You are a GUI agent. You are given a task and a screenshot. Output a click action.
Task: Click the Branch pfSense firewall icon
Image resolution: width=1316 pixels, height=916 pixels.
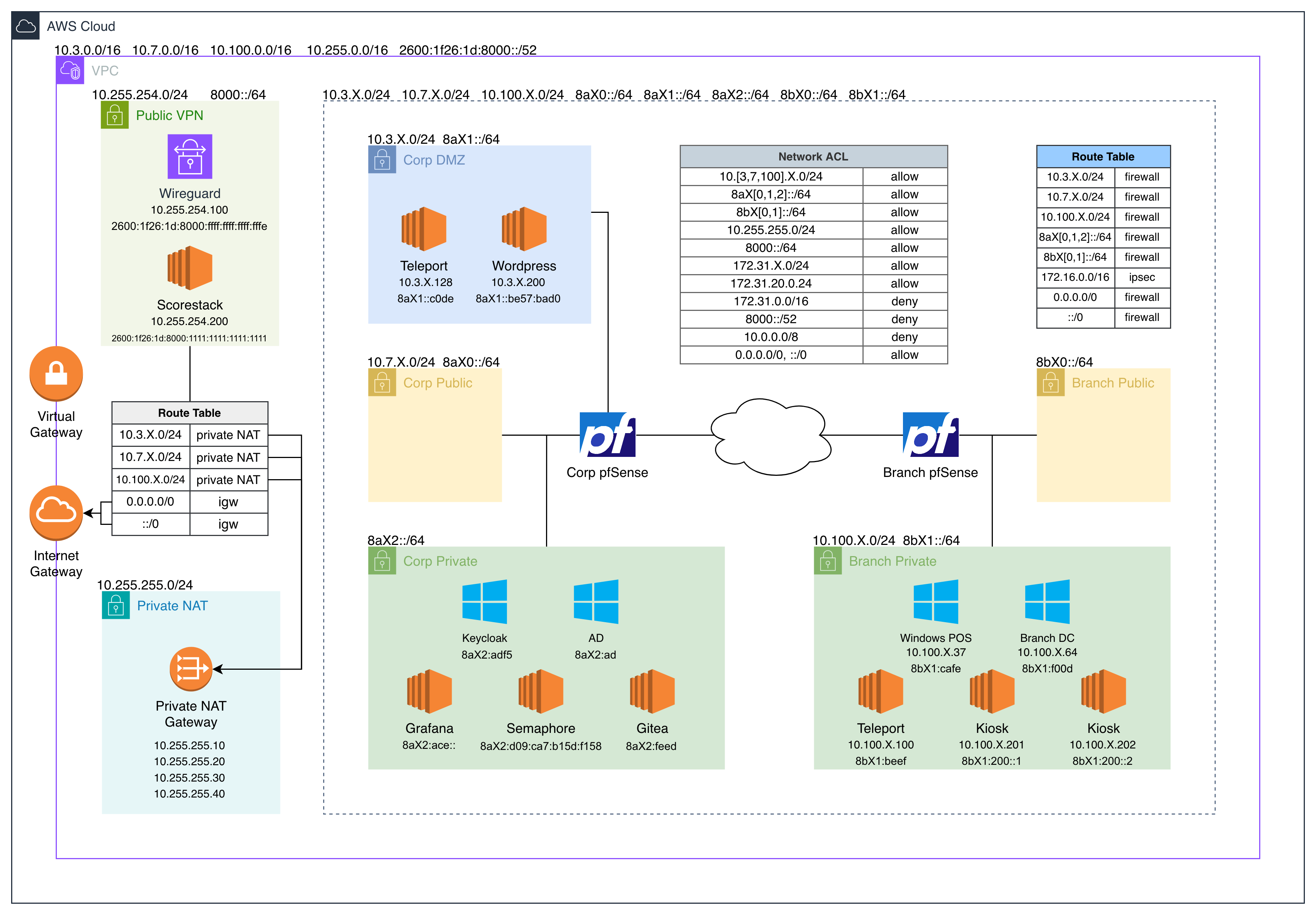pos(930,435)
